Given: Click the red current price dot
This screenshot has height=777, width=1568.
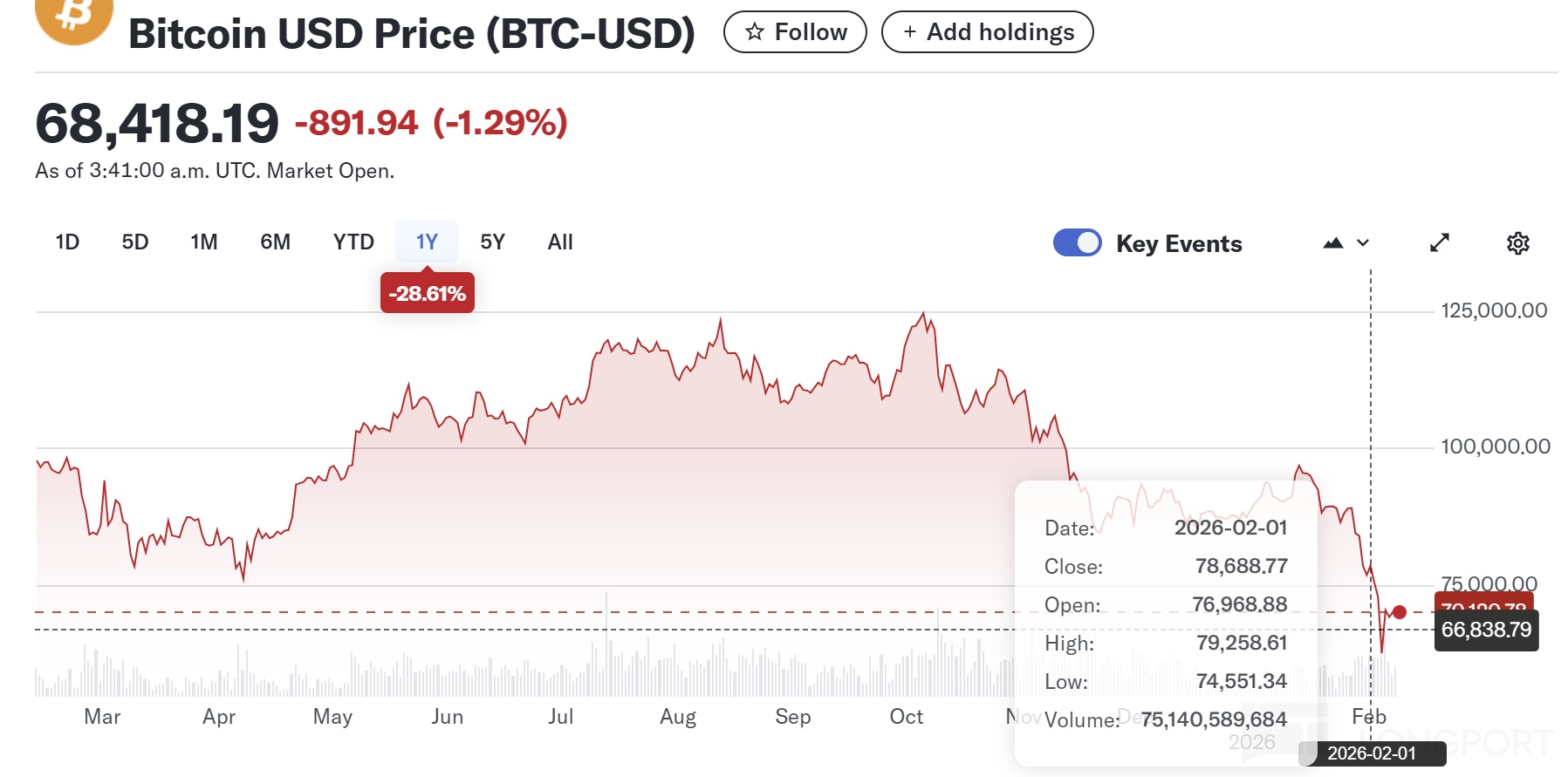Looking at the screenshot, I should coord(1400,612).
